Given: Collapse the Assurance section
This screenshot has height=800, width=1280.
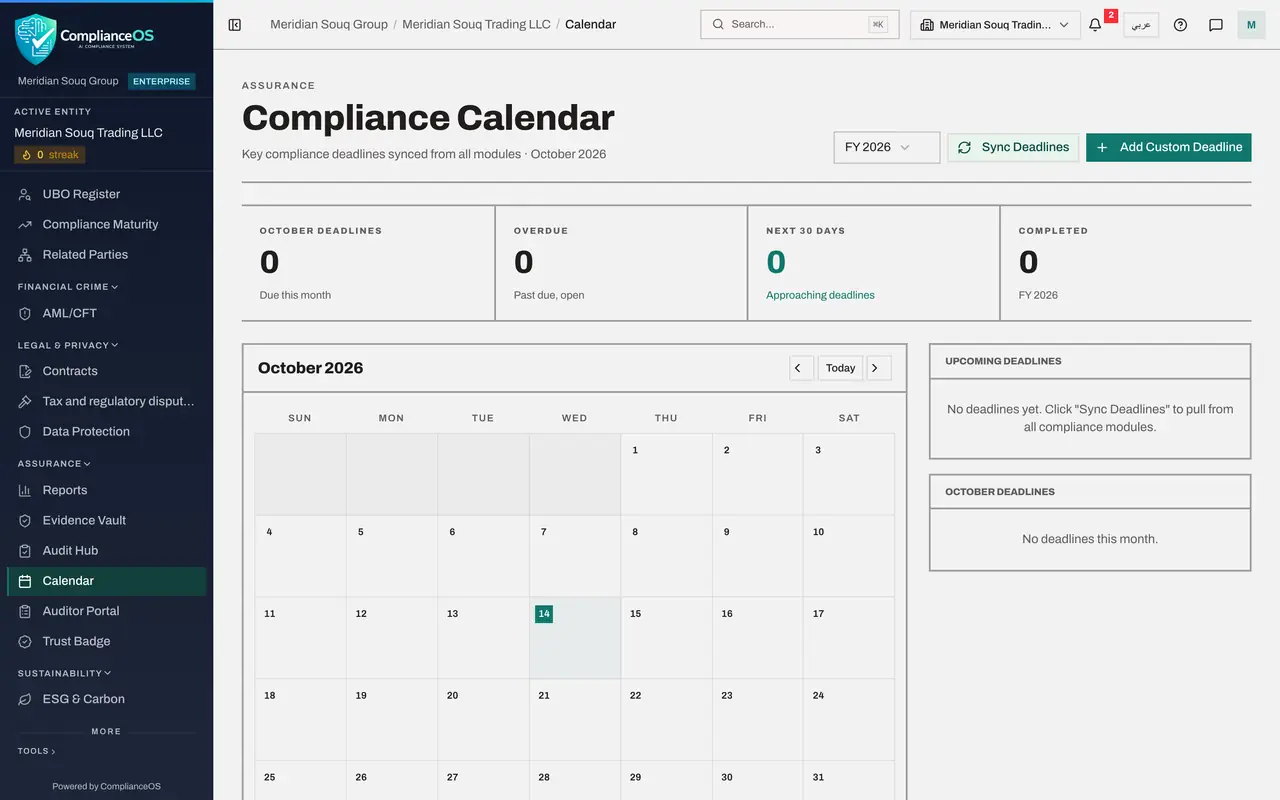Looking at the screenshot, I should pos(54,464).
